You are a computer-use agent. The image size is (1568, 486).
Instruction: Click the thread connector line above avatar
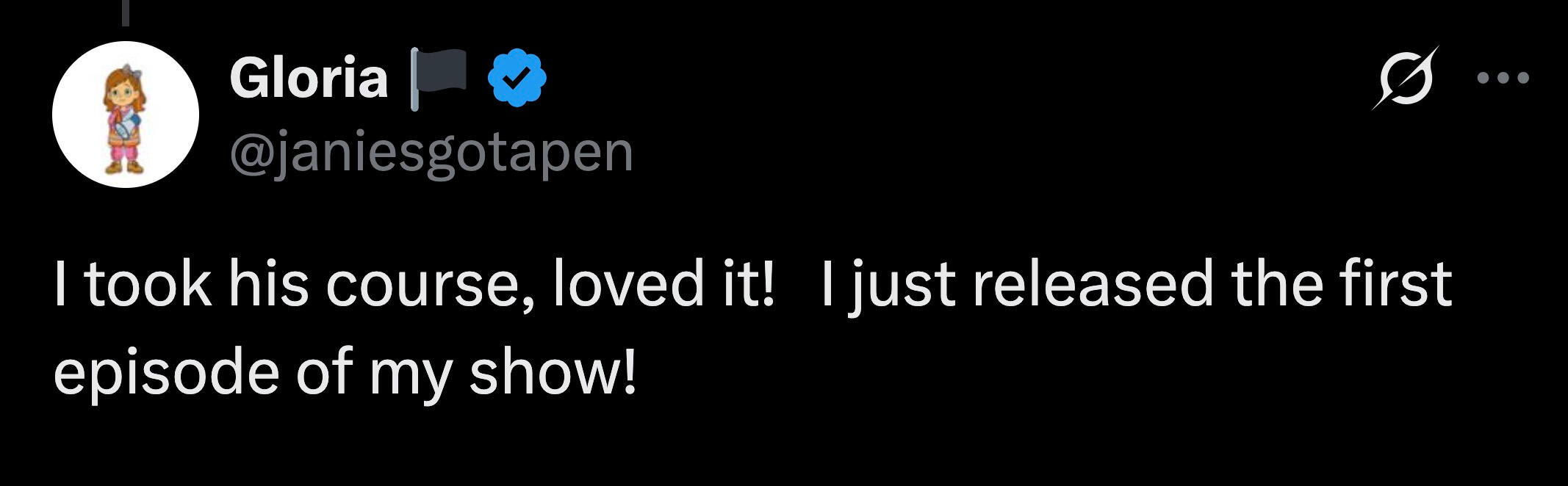pyautogui.click(x=126, y=13)
